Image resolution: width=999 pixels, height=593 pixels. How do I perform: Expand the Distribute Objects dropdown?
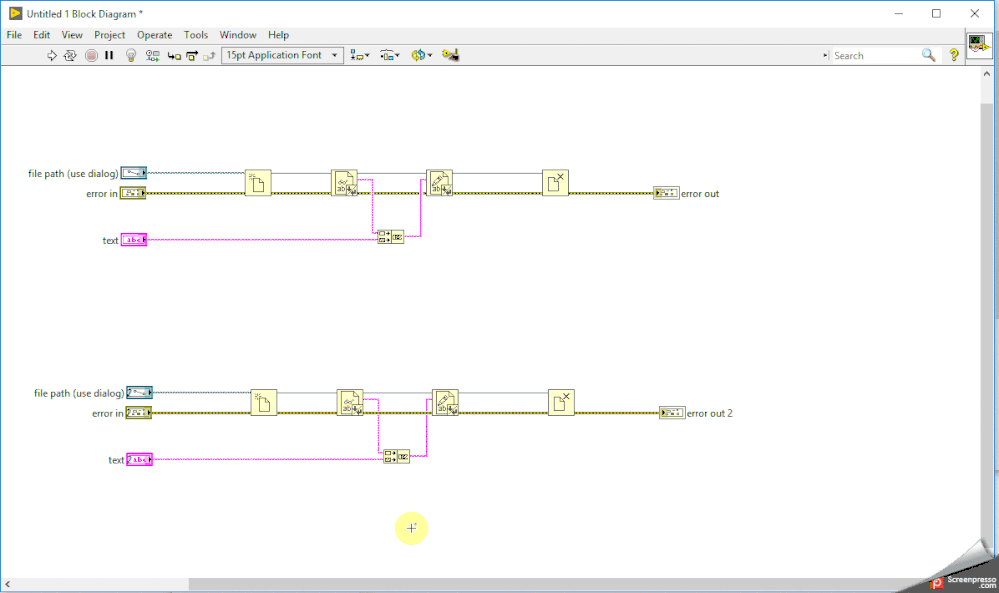pos(390,56)
